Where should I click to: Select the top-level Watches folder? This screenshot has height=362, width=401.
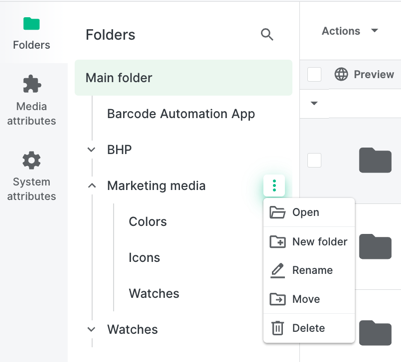pos(132,329)
